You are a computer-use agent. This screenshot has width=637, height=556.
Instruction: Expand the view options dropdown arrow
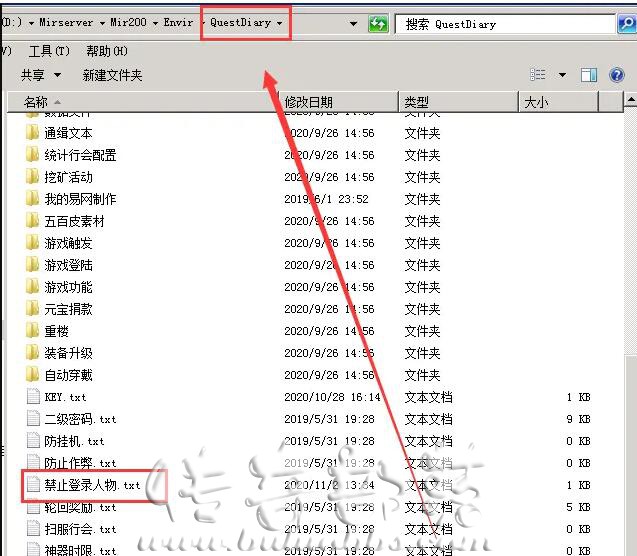[561, 75]
